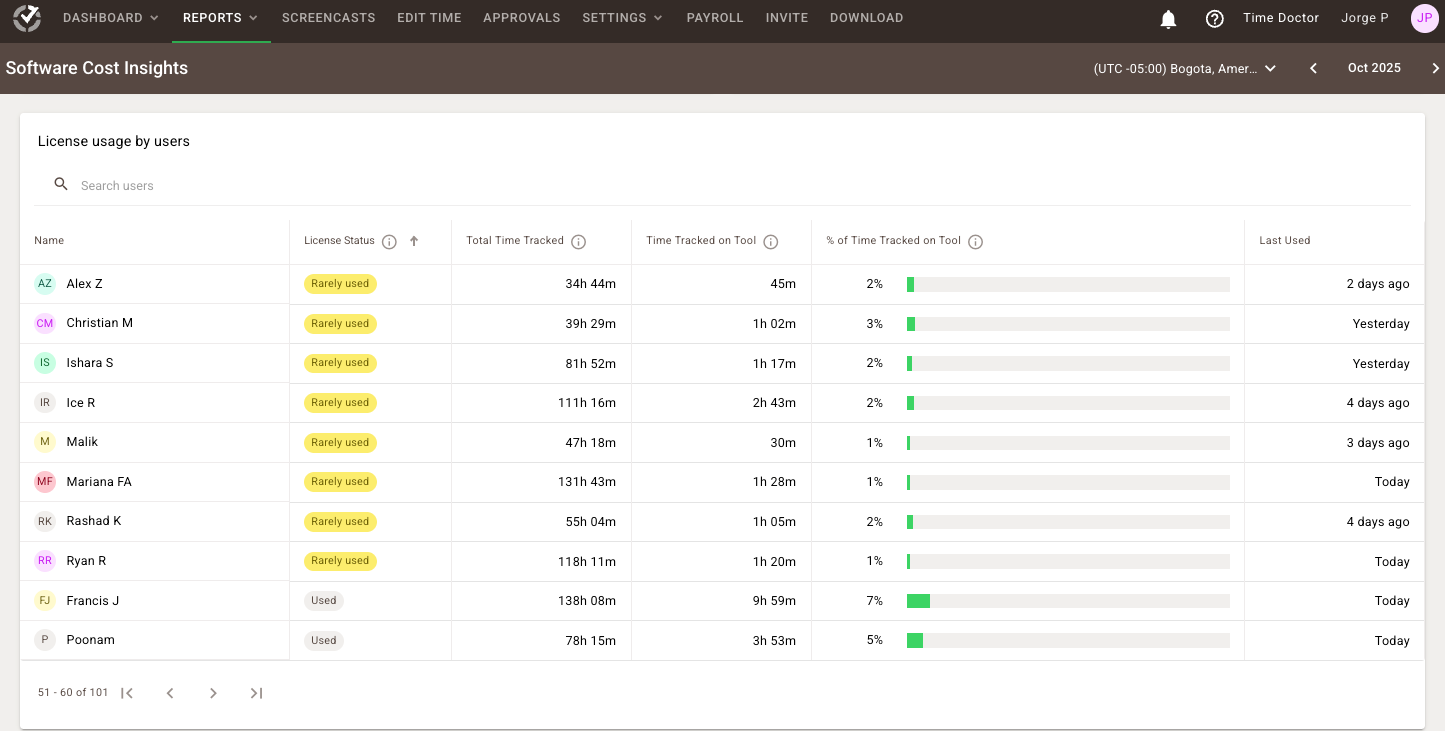The height and width of the screenshot is (731, 1445).
Task: Open the timezone dropdown
Action: pyautogui.click(x=1185, y=68)
